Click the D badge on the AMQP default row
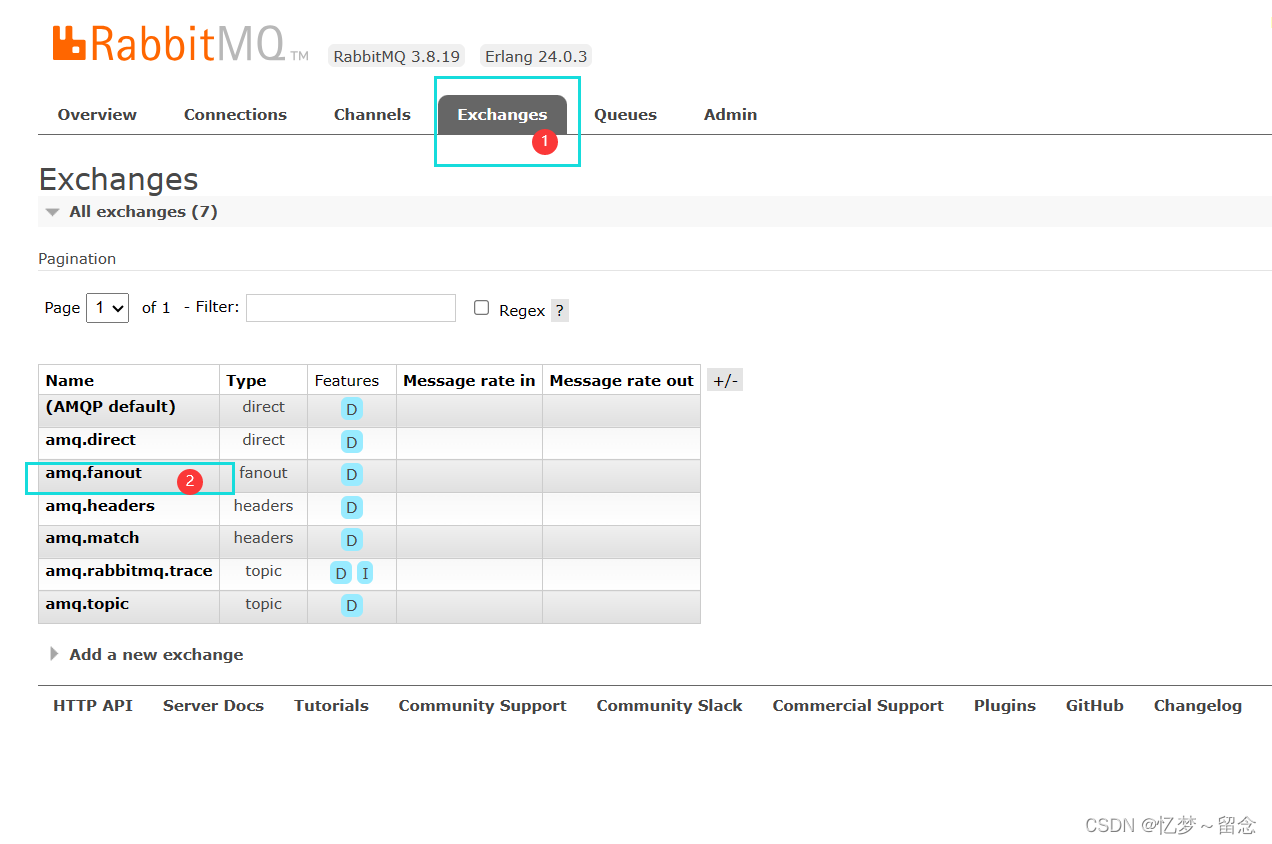 [351, 409]
